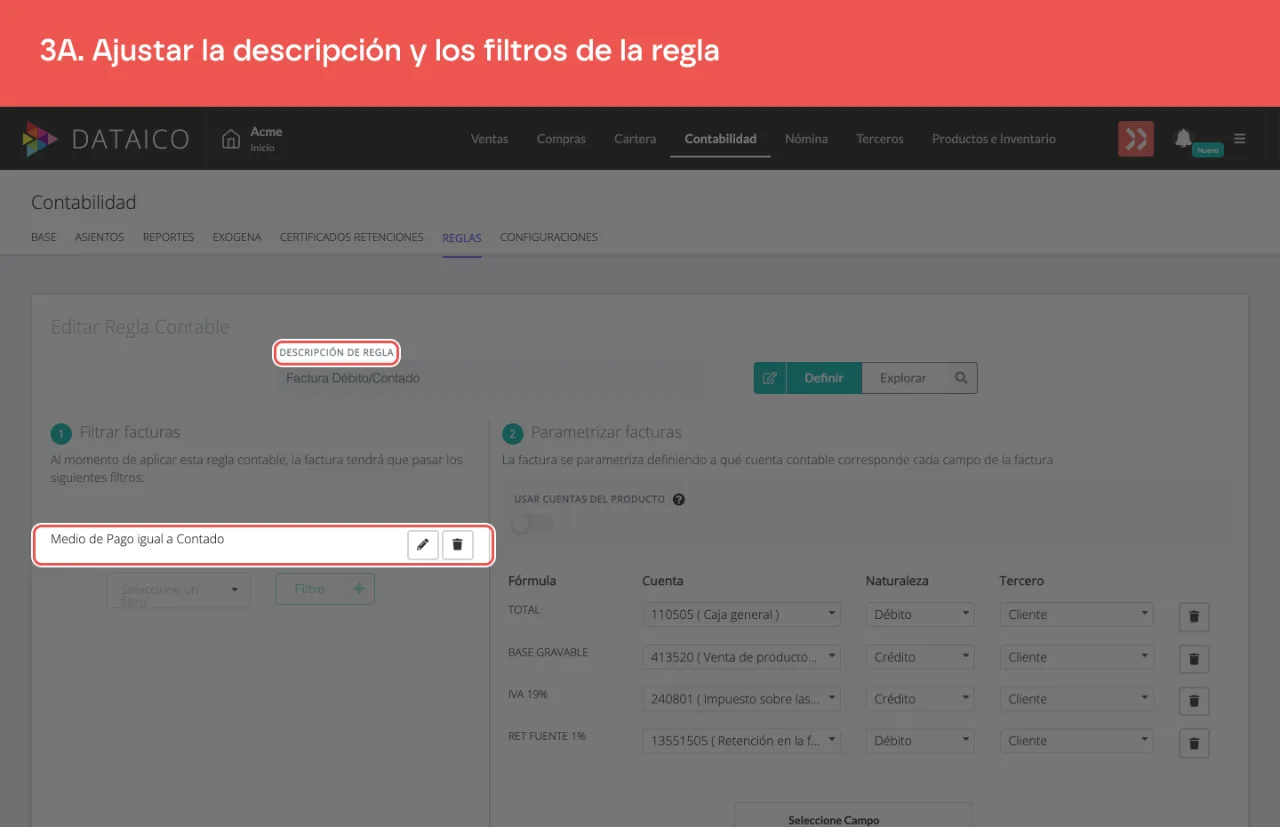Open the hamburger menu icon

pyautogui.click(x=1240, y=139)
